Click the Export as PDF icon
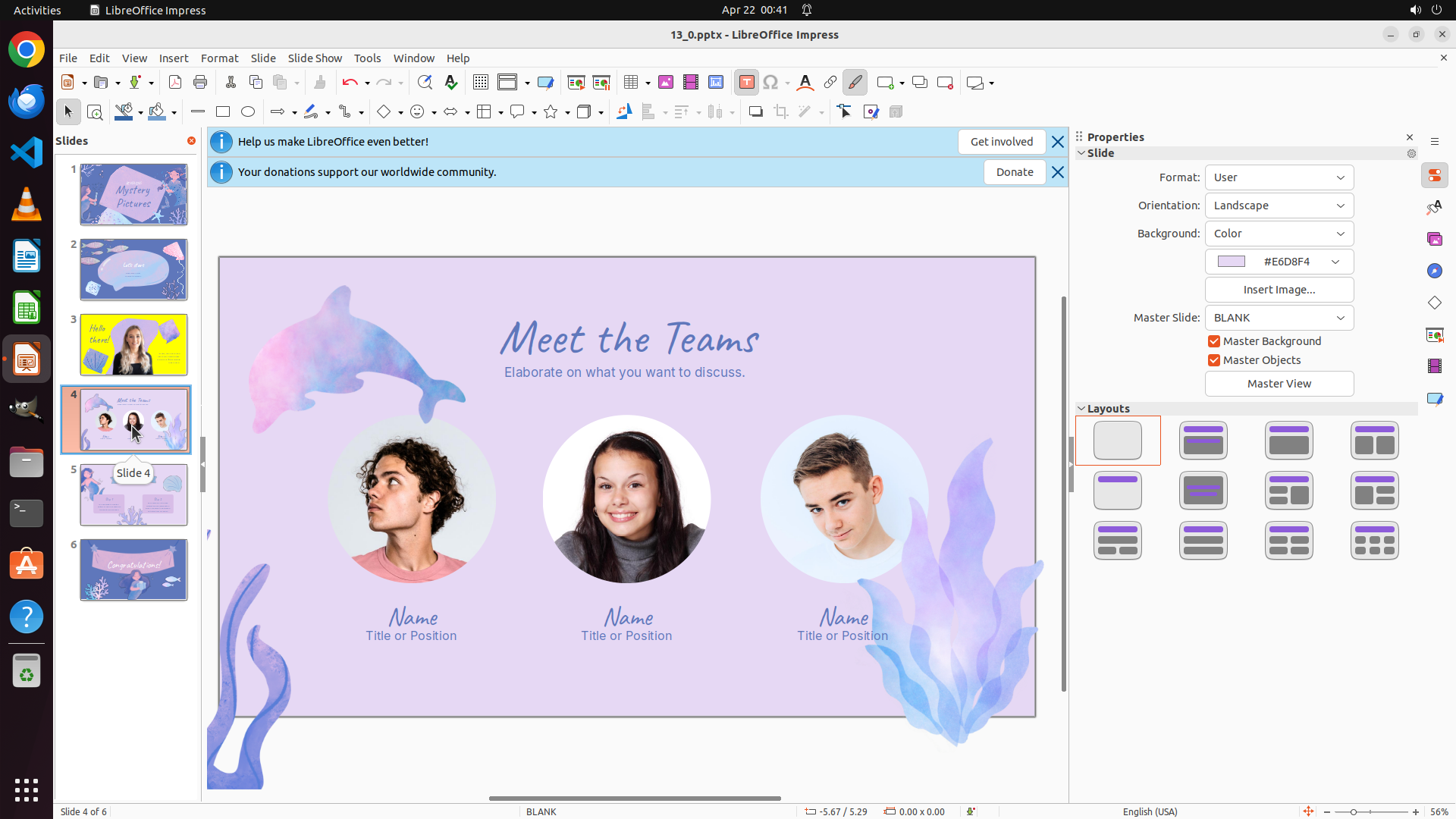The image size is (1456, 819). [175, 83]
